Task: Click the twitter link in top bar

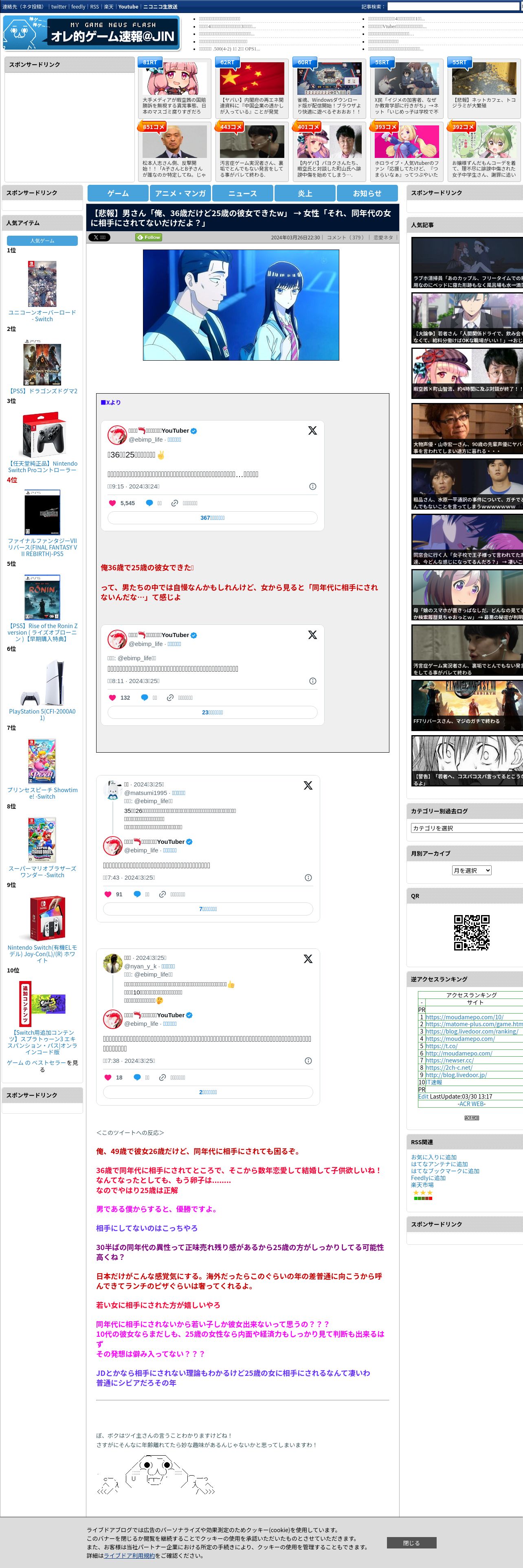Action: pos(58,7)
